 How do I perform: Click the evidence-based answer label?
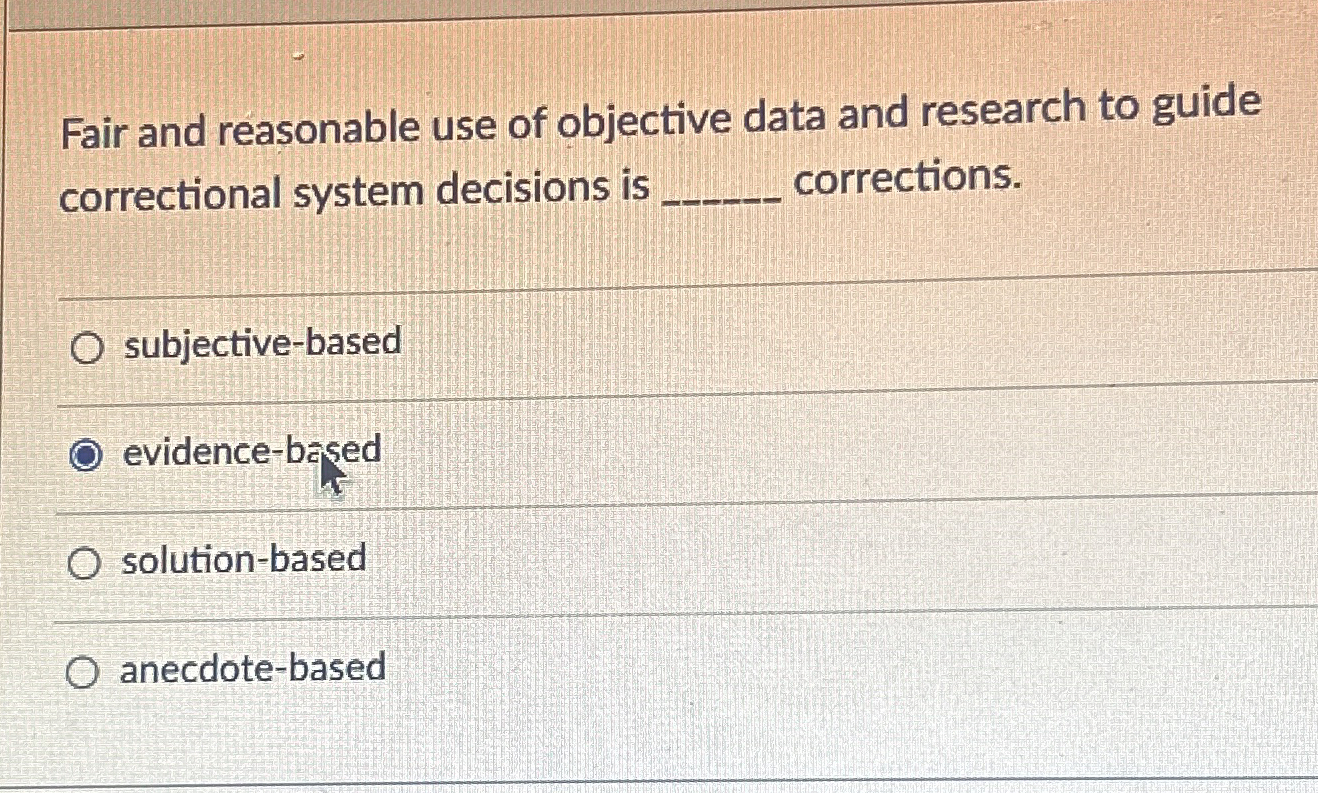252,450
